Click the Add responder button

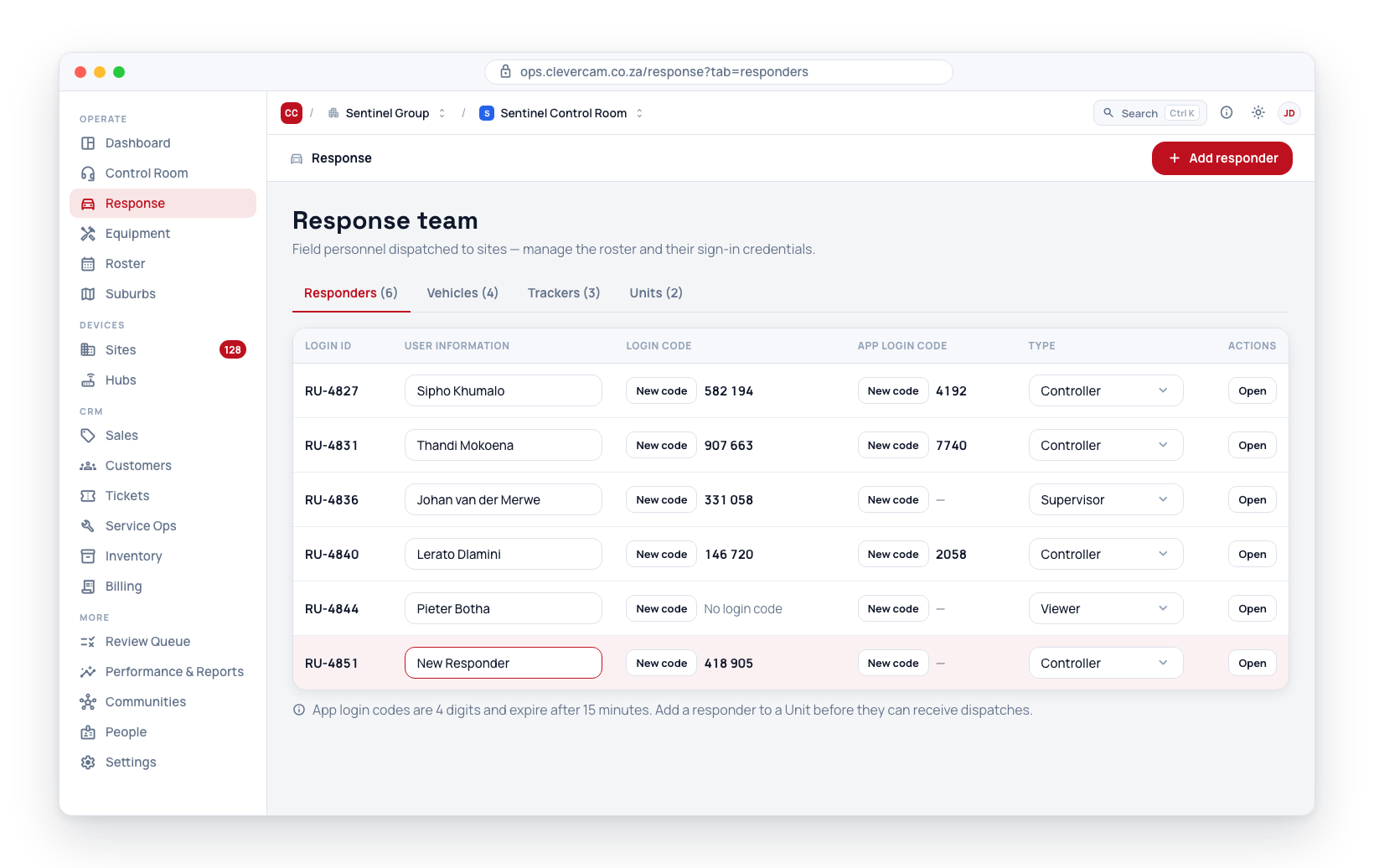(1222, 158)
